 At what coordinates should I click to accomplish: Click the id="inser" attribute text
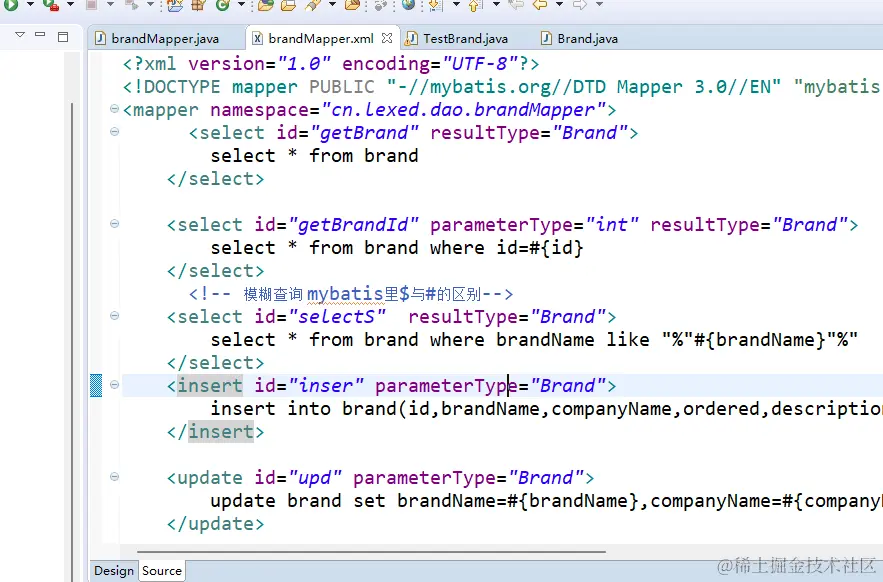click(309, 386)
